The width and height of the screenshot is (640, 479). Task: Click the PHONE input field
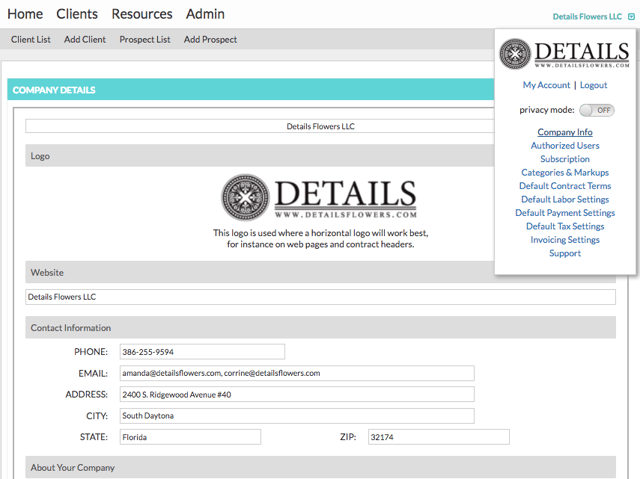(x=202, y=352)
